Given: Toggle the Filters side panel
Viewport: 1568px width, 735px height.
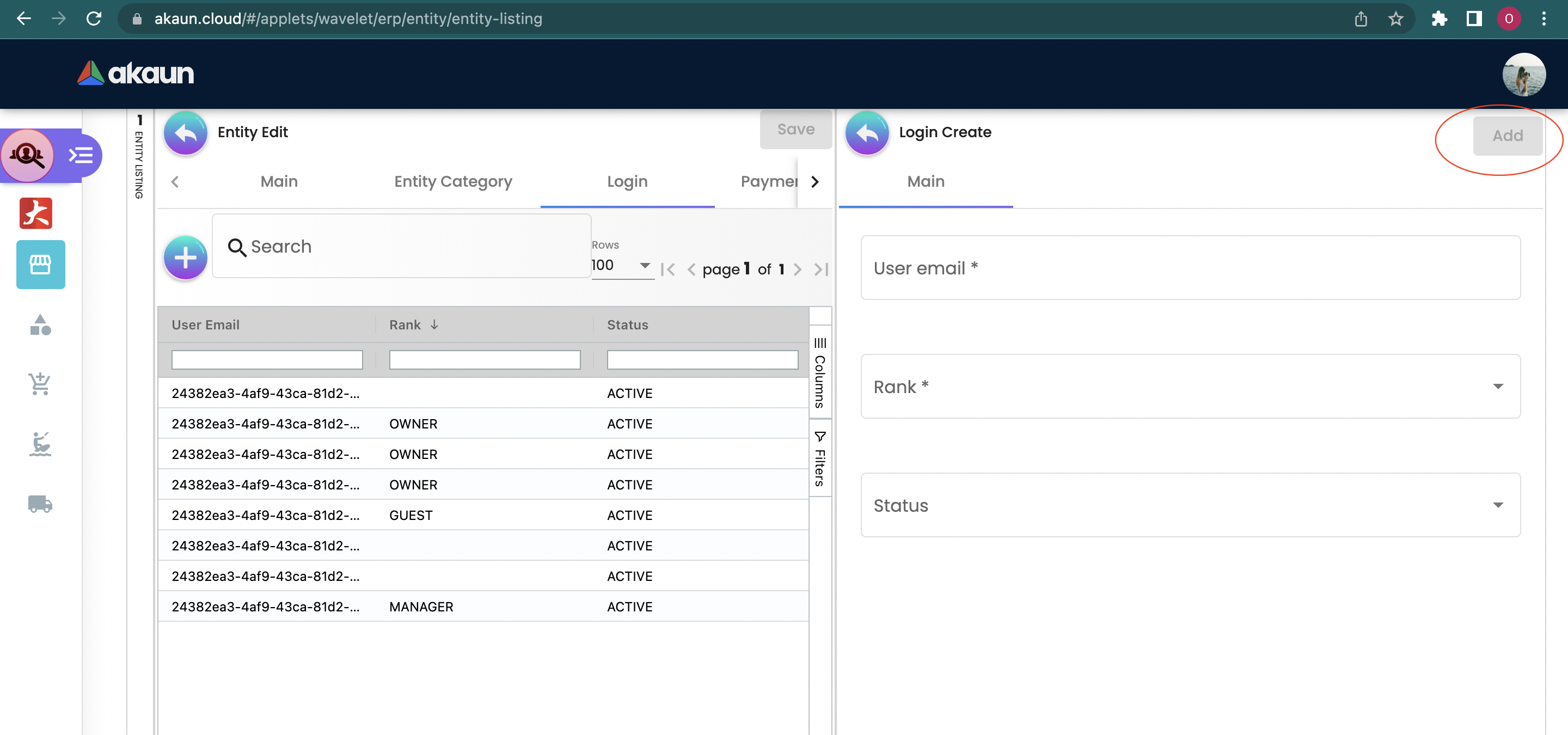Looking at the screenshot, I should click(x=820, y=460).
